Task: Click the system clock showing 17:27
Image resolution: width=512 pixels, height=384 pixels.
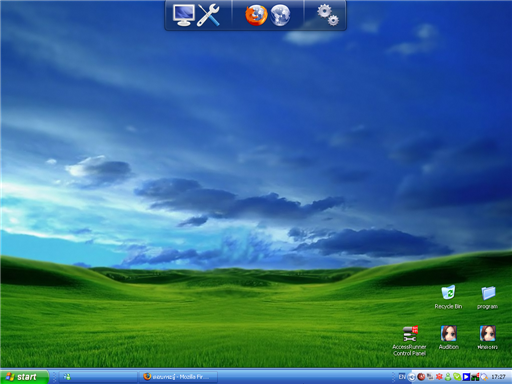Action: (499, 377)
